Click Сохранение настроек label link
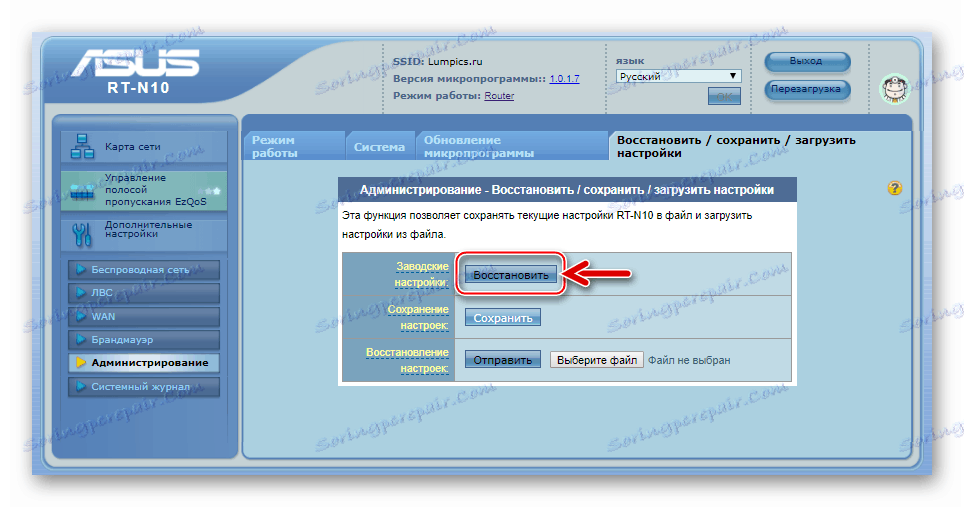The image size is (964, 507). tap(418, 317)
